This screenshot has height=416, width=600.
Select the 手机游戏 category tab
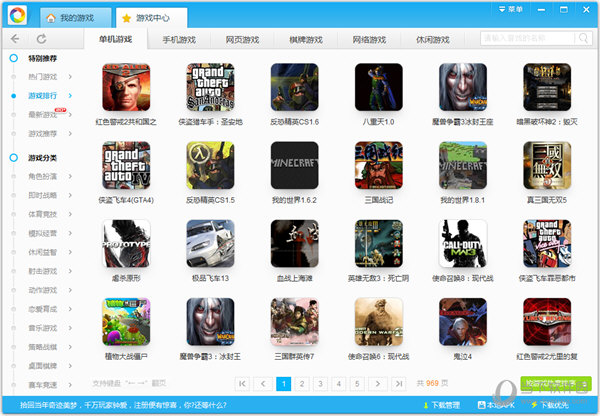(179, 40)
